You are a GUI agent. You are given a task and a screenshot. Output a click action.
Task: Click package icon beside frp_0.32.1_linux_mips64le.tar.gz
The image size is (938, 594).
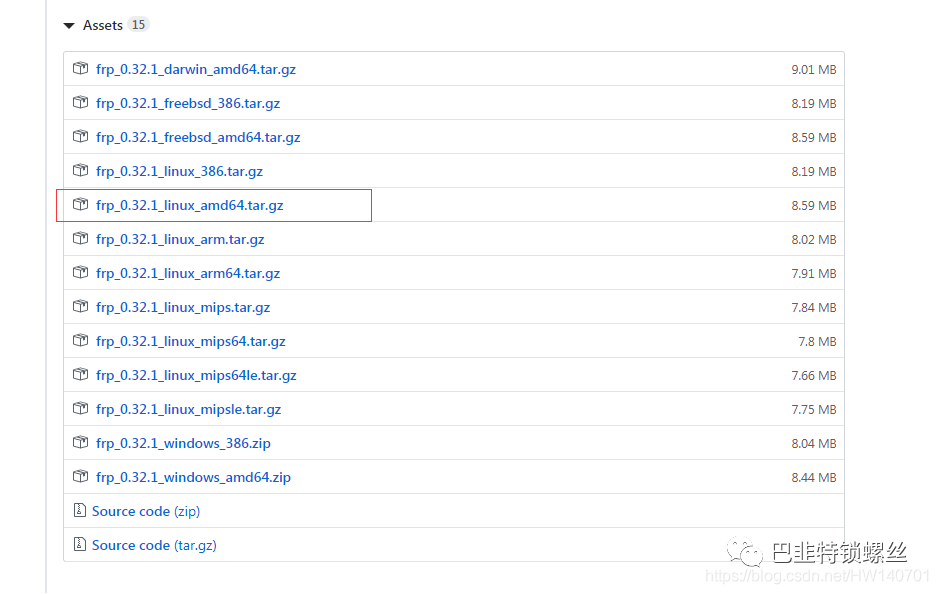tap(80, 374)
